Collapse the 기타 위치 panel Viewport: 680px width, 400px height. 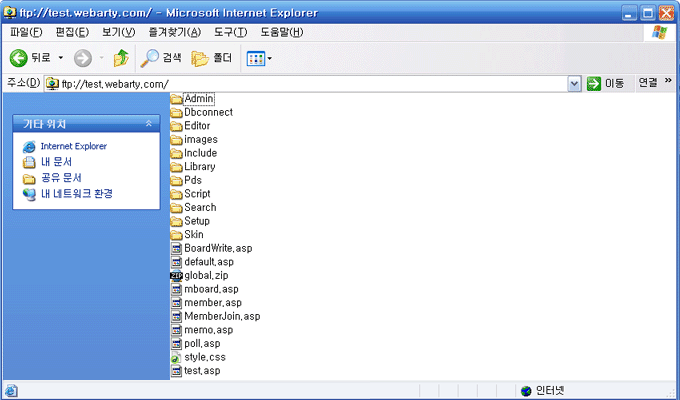coord(148,124)
